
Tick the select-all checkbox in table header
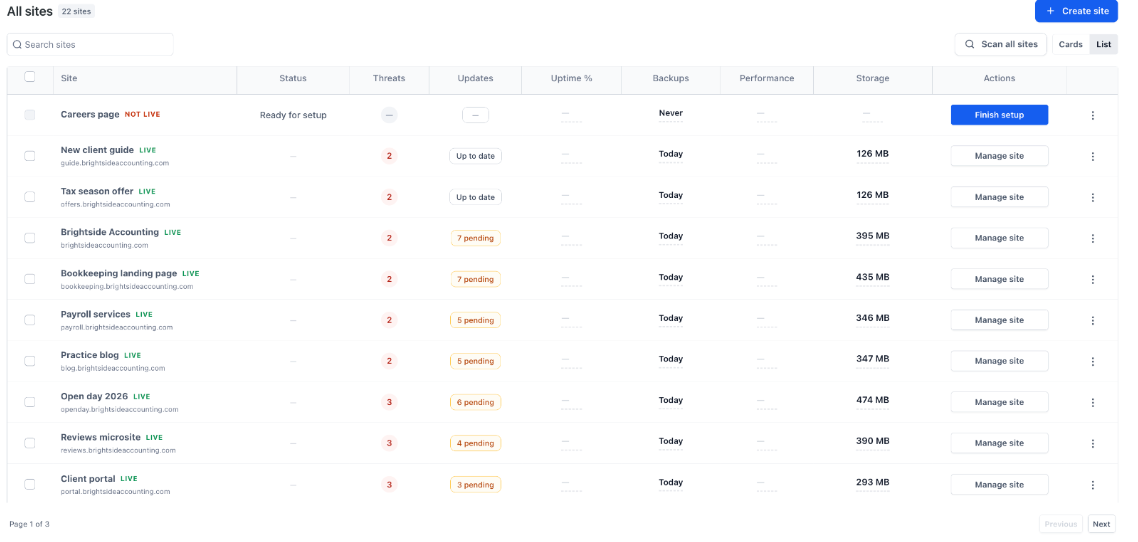pos(30,77)
